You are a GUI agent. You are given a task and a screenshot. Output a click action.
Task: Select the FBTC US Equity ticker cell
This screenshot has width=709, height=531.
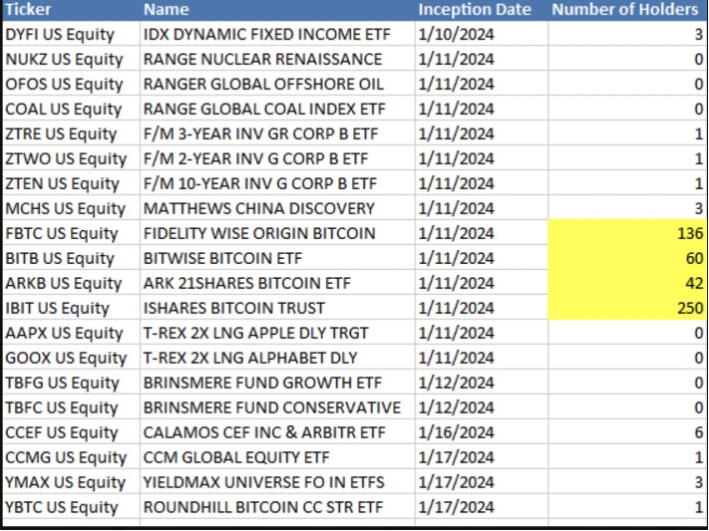point(68,234)
